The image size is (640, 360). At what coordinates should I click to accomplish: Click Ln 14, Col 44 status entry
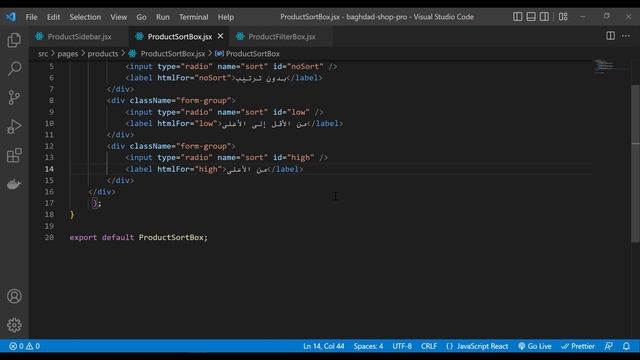pyautogui.click(x=324, y=346)
